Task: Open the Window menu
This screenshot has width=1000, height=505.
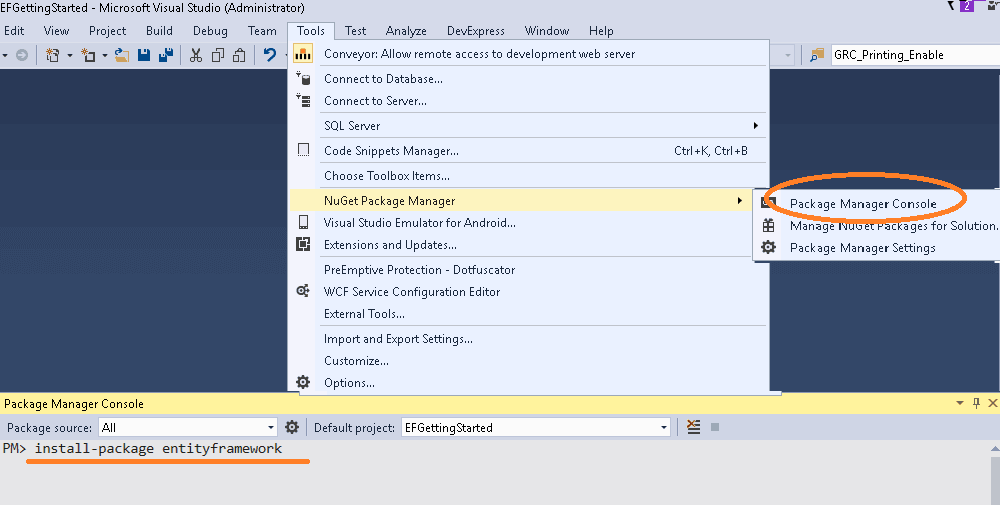Action: (x=547, y=31)
